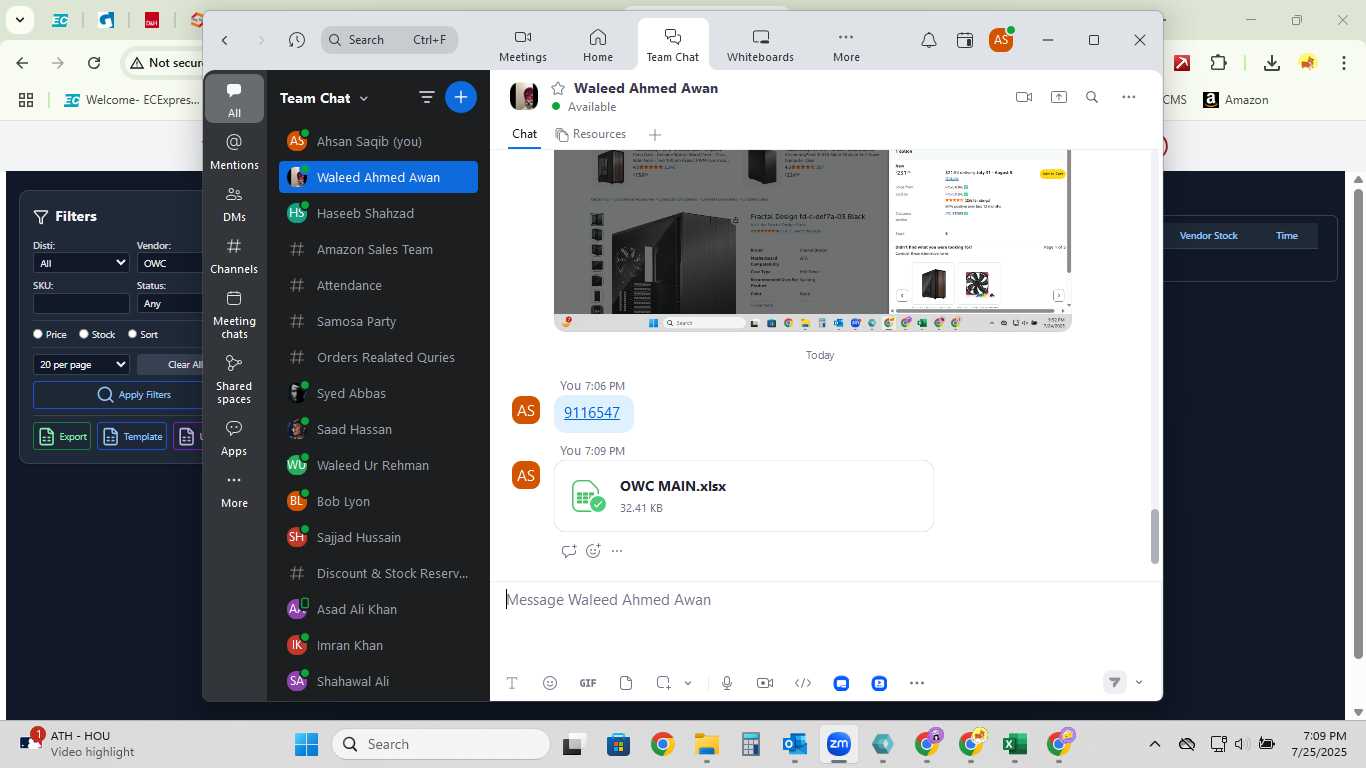Open the More tab in top bar
This screenshot has height=768, width=1366.
click(x=846, y=45)
